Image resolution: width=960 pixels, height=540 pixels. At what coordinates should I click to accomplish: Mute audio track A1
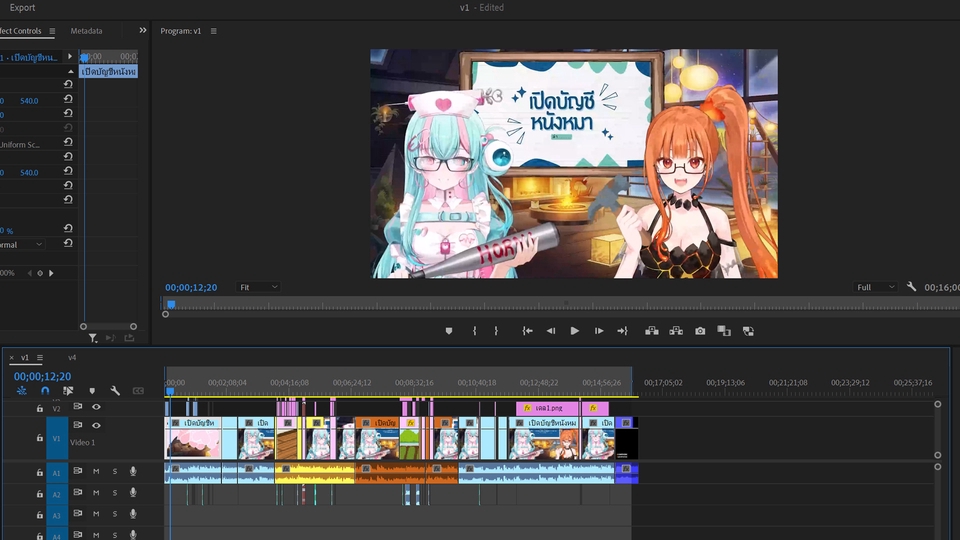pos(96,471)
